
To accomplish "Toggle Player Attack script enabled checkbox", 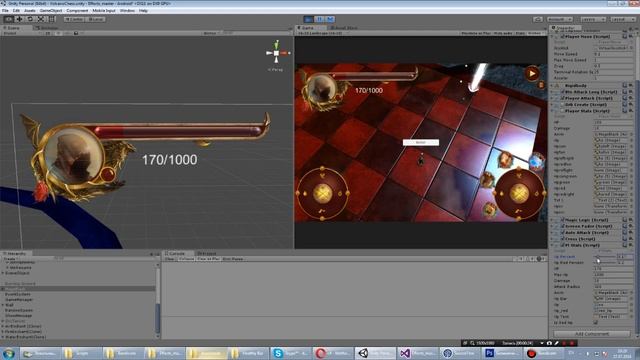I will point(562,98).
